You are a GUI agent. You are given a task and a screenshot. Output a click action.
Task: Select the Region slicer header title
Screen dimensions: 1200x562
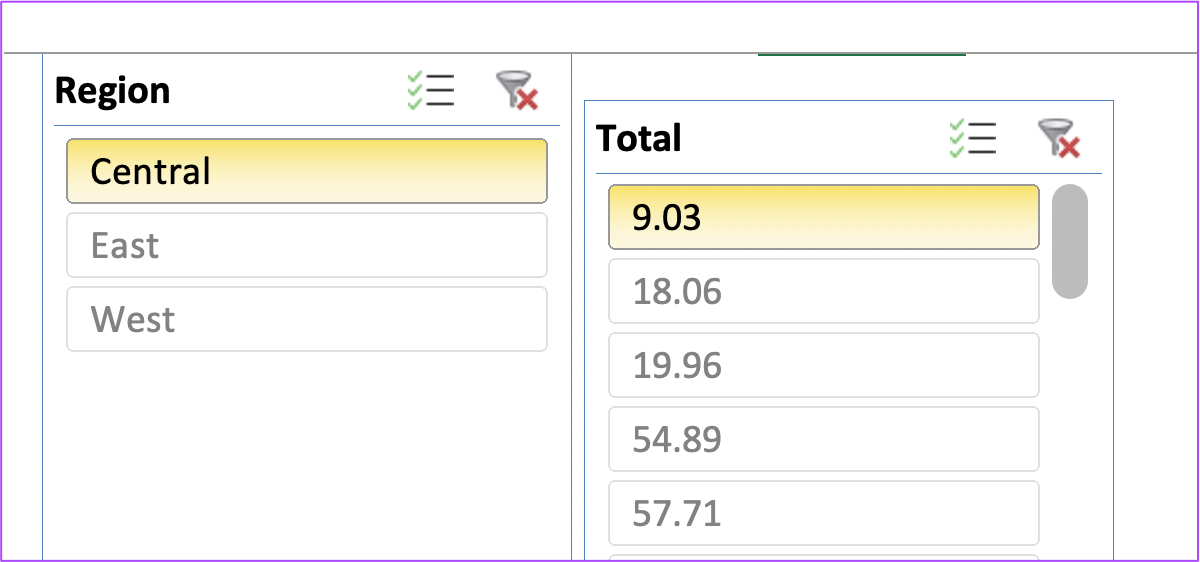click(112, 91)
